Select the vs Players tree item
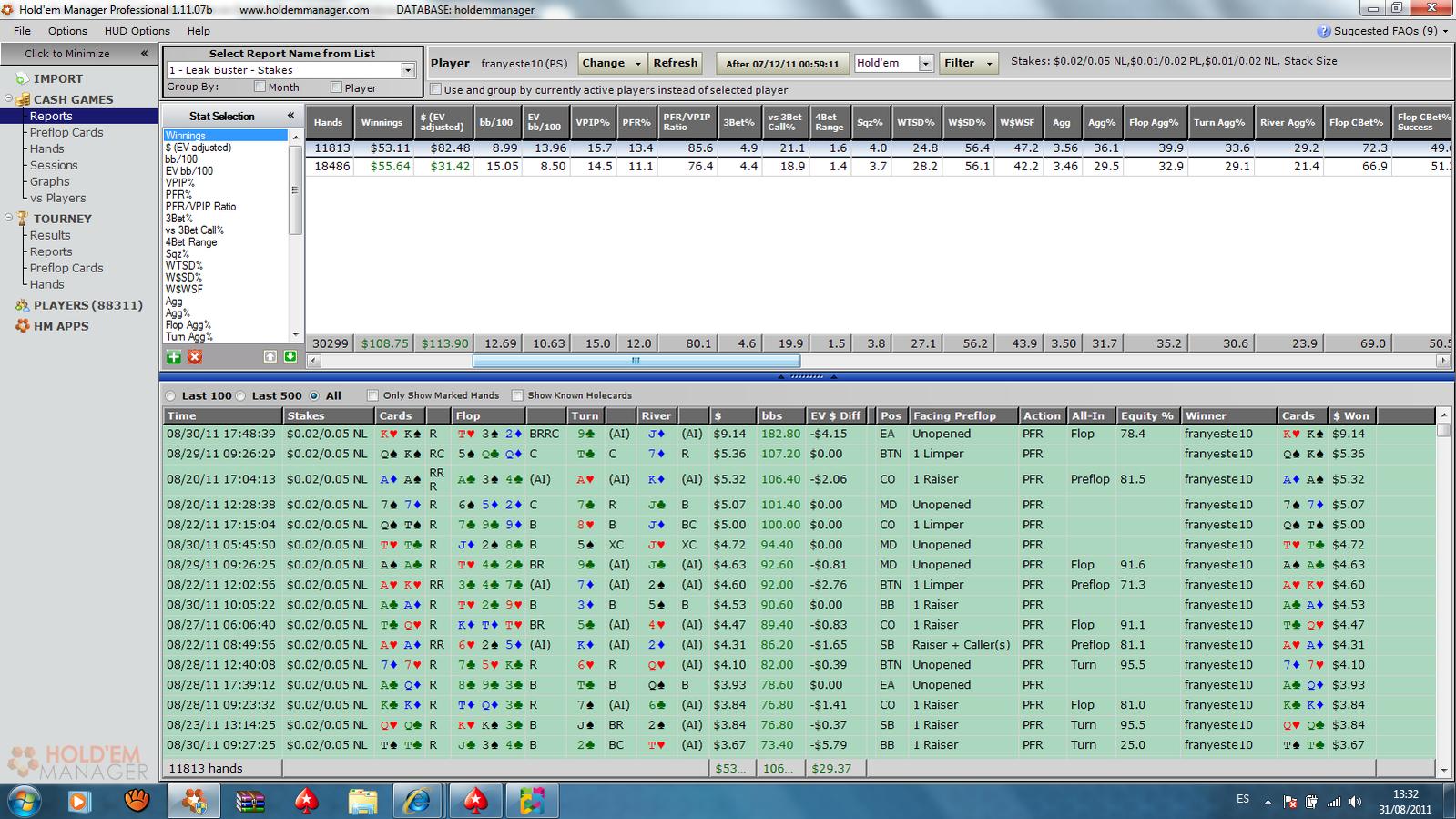The image size is (1456, 819). pos(57,198)
